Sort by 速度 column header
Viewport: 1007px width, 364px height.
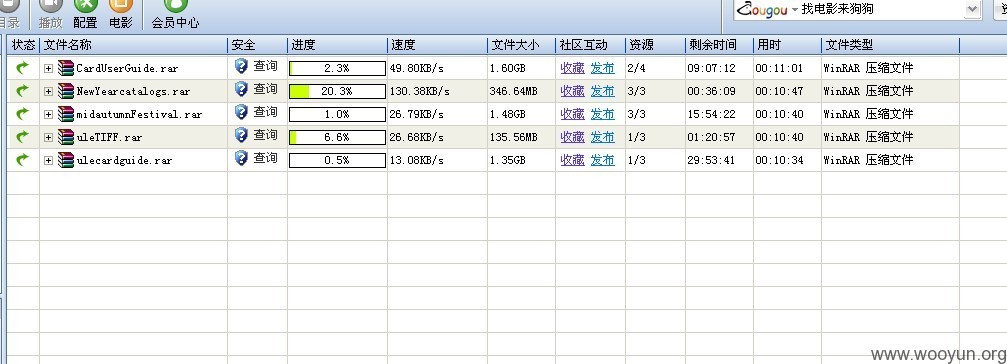pyautogui.click(x=437, y=45)
